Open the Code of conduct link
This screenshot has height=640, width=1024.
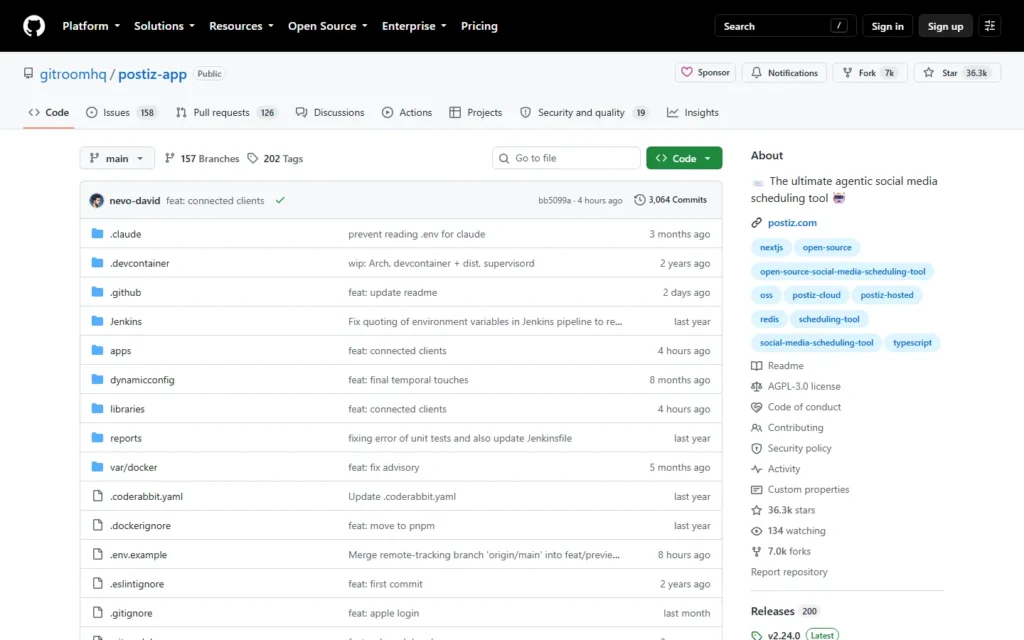click(804, 407)
